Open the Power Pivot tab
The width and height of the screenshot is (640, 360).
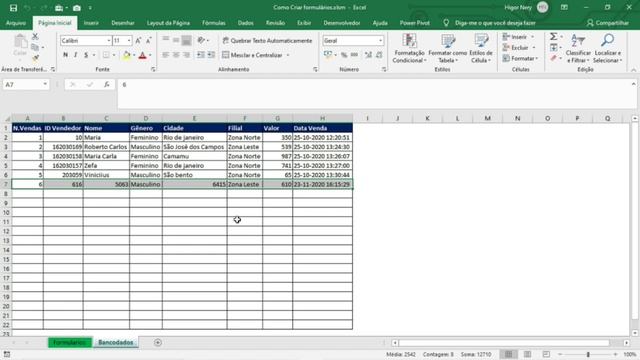414,23
